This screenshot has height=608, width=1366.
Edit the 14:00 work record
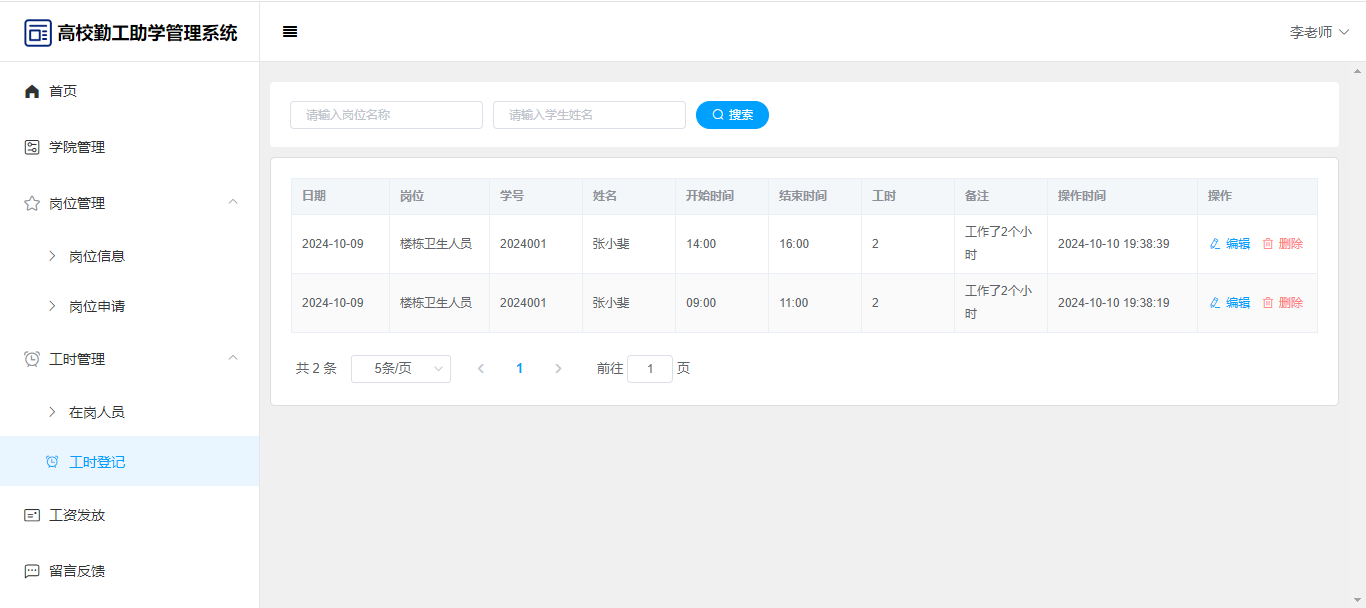[x=1230, y=244]
